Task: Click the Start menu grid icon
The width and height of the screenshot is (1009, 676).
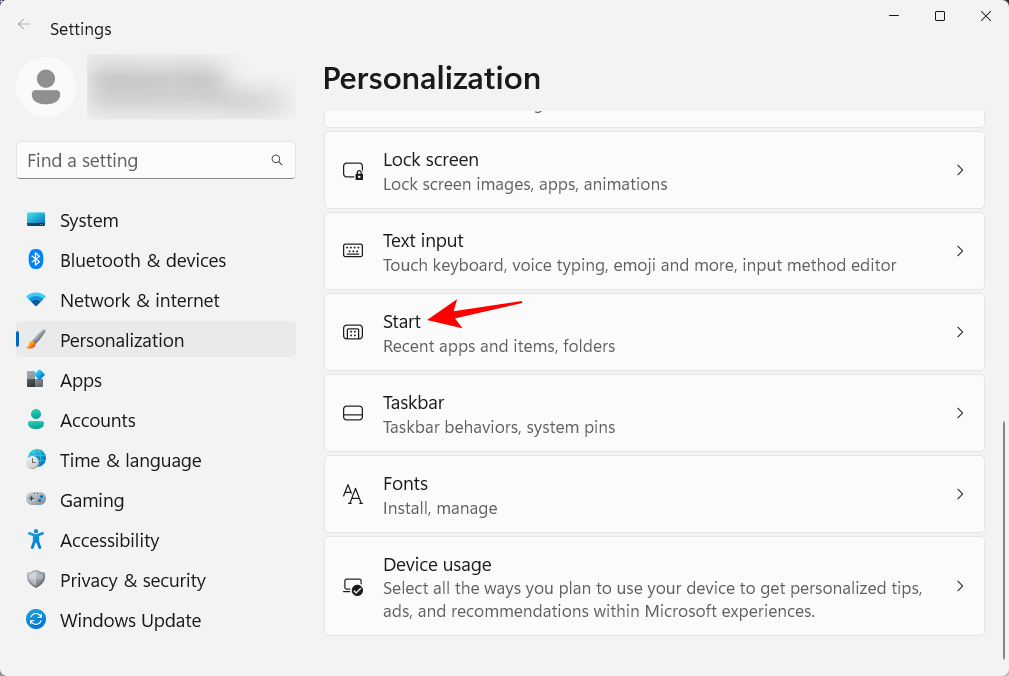Action: (x=352, y=331)
